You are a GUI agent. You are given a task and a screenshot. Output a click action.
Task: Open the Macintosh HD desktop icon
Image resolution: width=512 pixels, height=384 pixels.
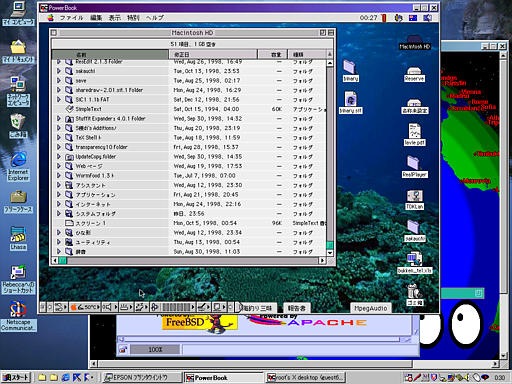[415, 43]
